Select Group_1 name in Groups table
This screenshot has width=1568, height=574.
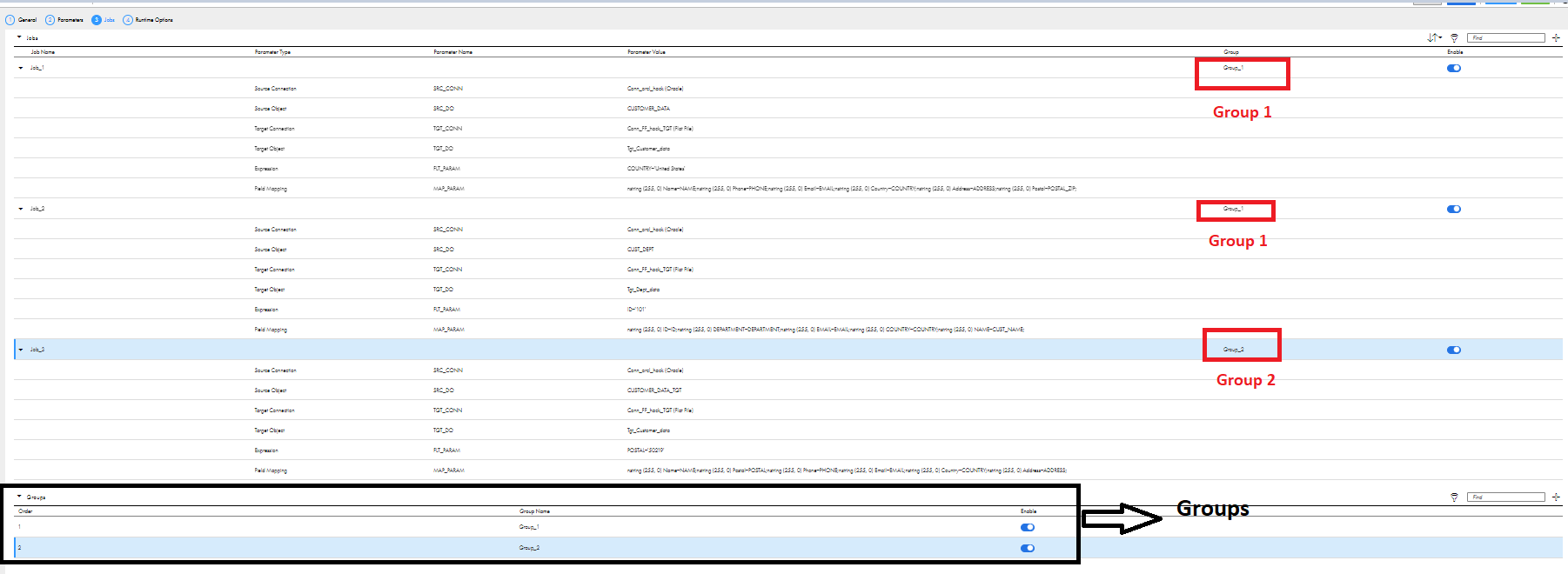pyautogui.click(x=529, y=527)
